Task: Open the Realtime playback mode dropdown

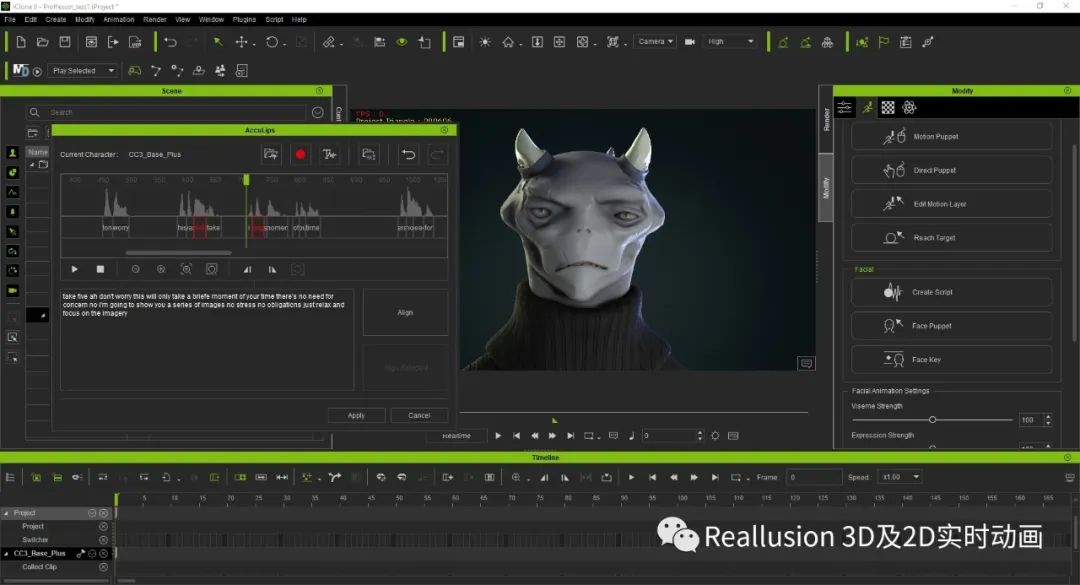Action: click(456, 435)
